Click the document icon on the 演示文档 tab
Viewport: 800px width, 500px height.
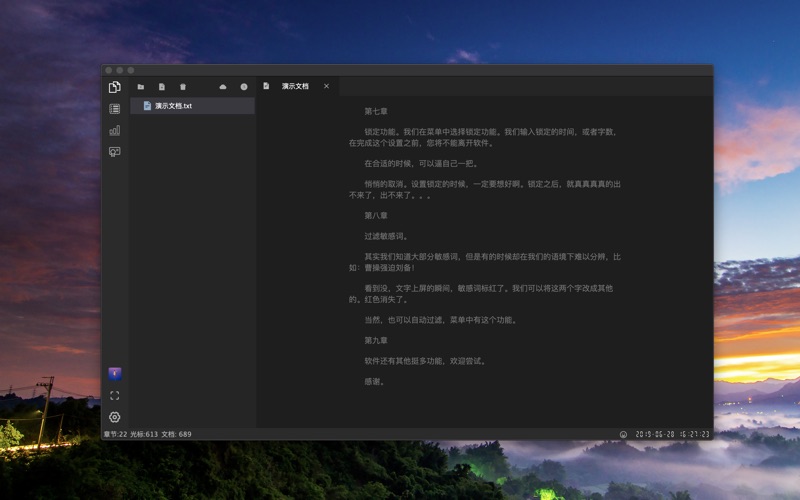266,86
